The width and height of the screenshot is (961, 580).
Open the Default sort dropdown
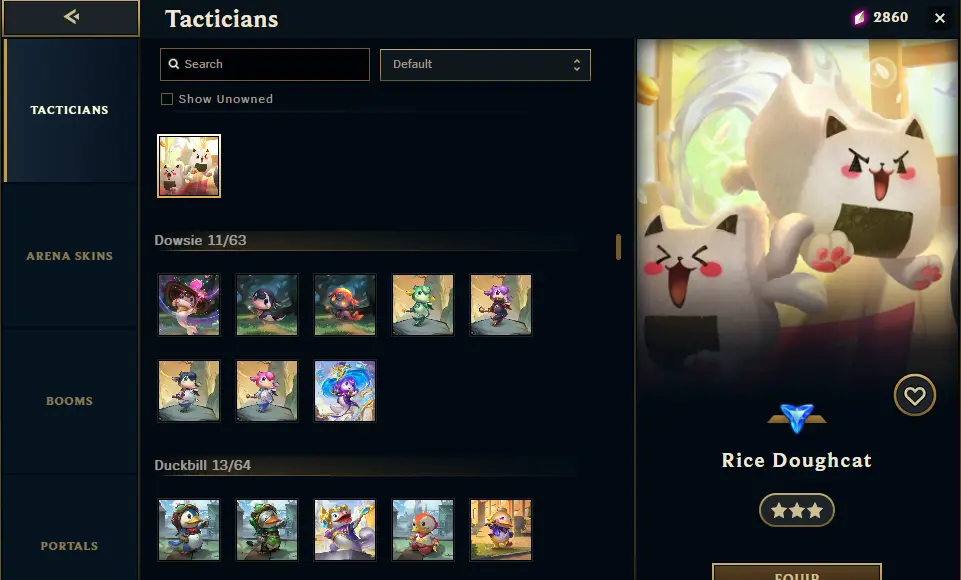485,64
